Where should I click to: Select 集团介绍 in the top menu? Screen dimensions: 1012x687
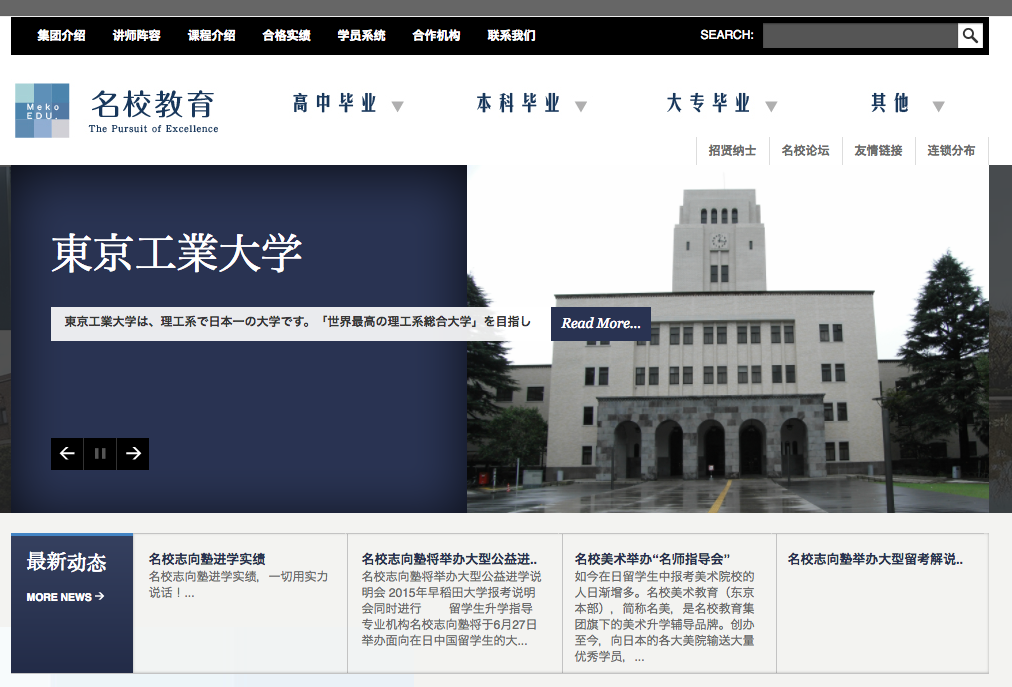coord(60,35)
